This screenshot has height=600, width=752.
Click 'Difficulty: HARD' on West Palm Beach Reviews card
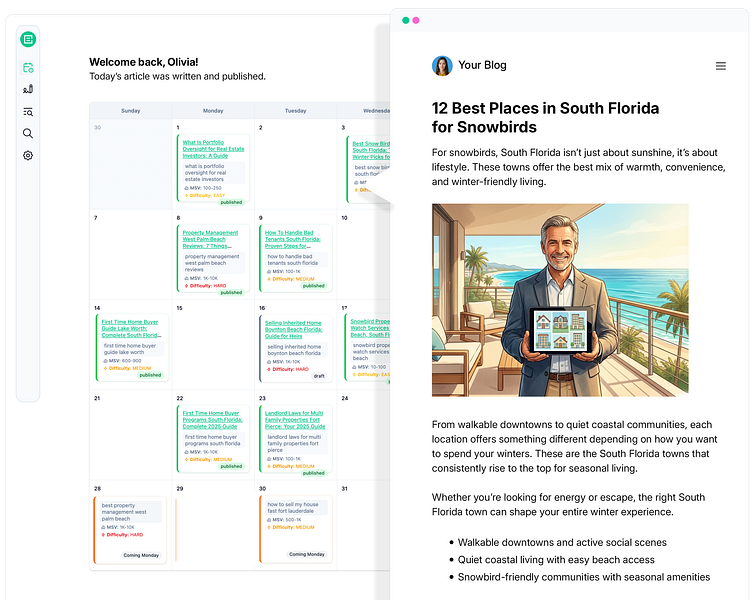pyautogui.click(x=206, y=286)
